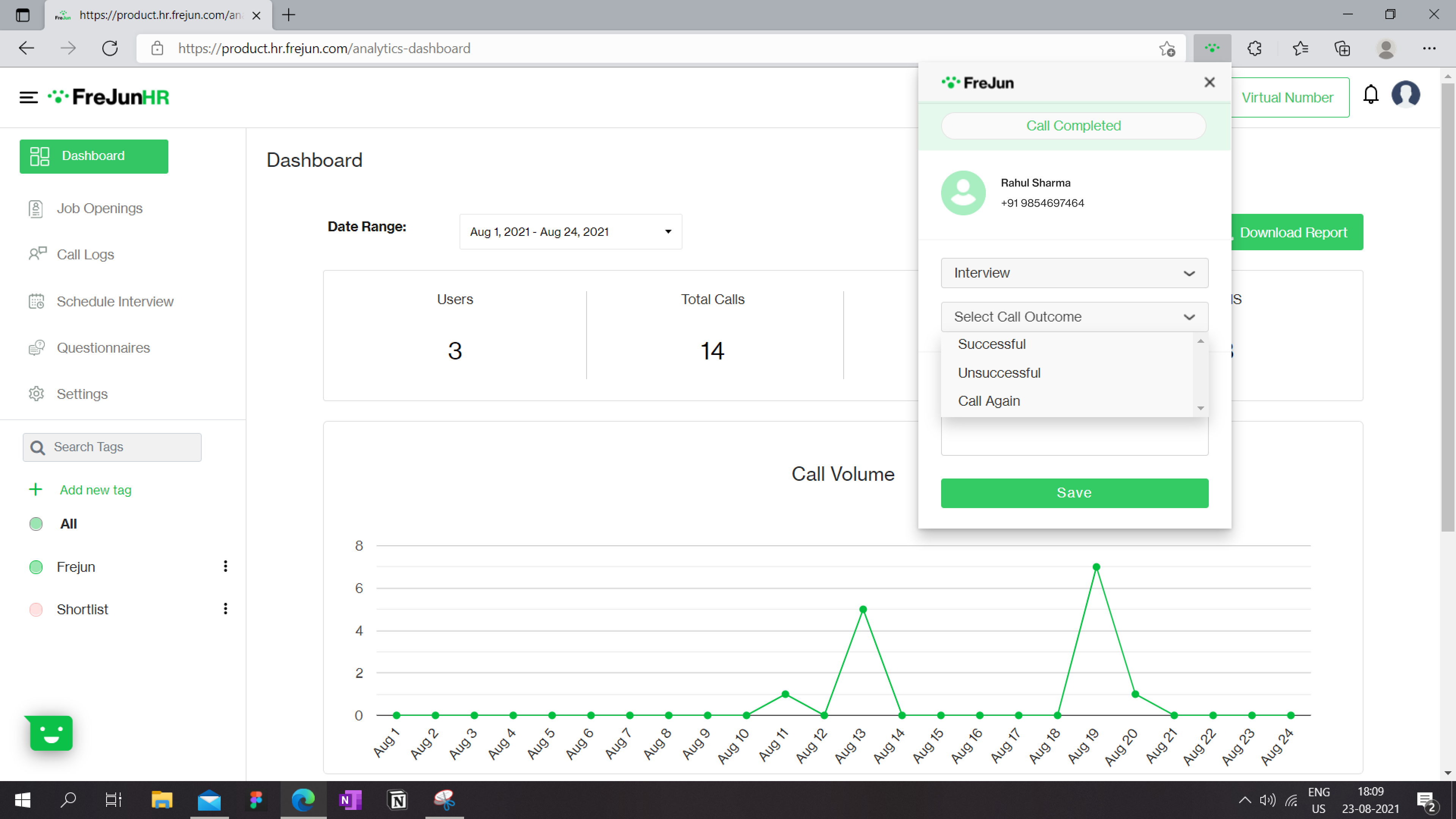Choose Unsuccessful call outcome option
Viewport: 1456px width, 819px height.
point(999,373)
